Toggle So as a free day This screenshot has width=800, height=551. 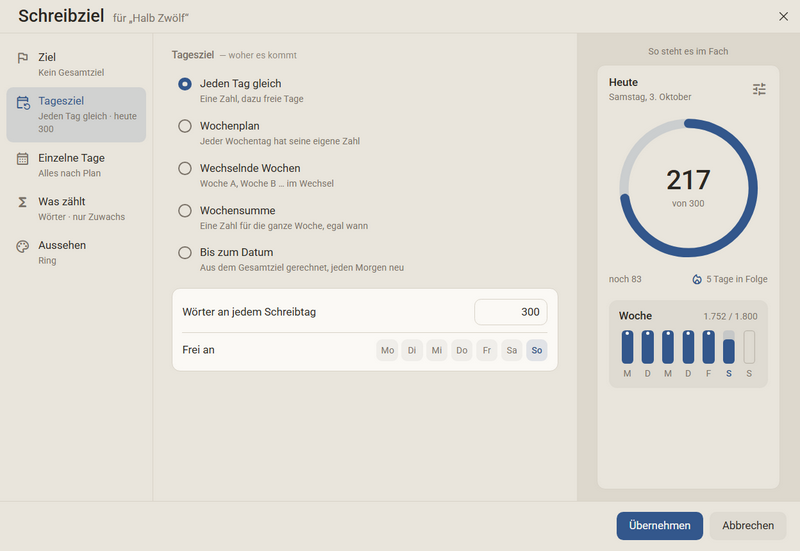537,350
